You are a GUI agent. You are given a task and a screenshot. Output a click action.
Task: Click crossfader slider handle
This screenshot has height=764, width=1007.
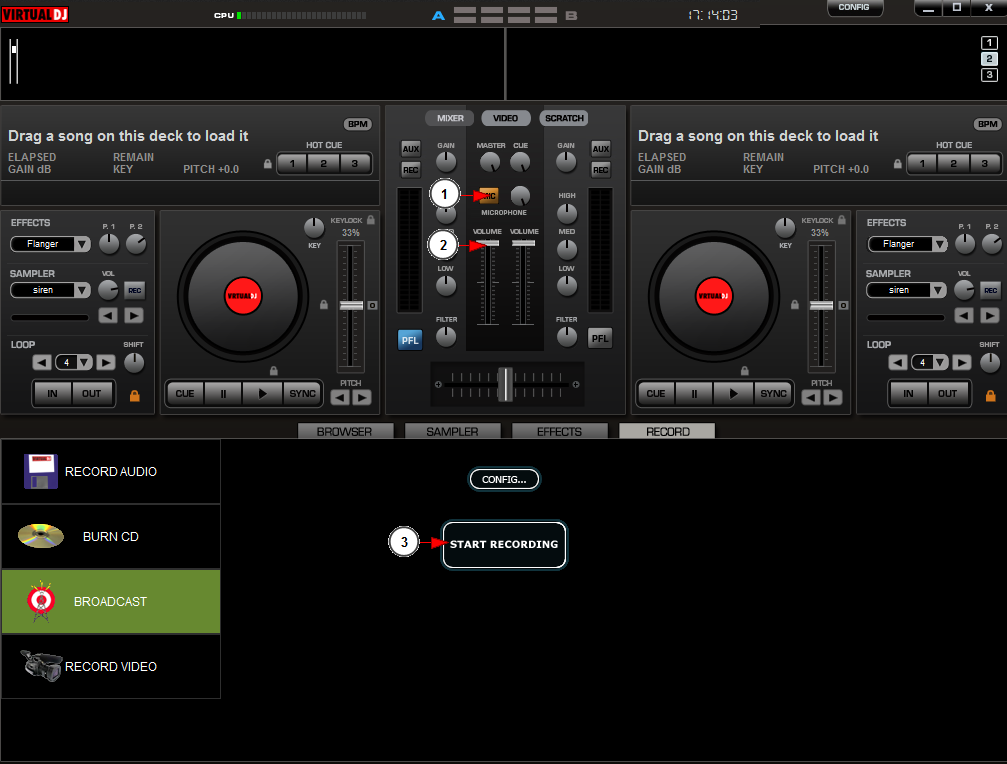(x=506, y=384)
